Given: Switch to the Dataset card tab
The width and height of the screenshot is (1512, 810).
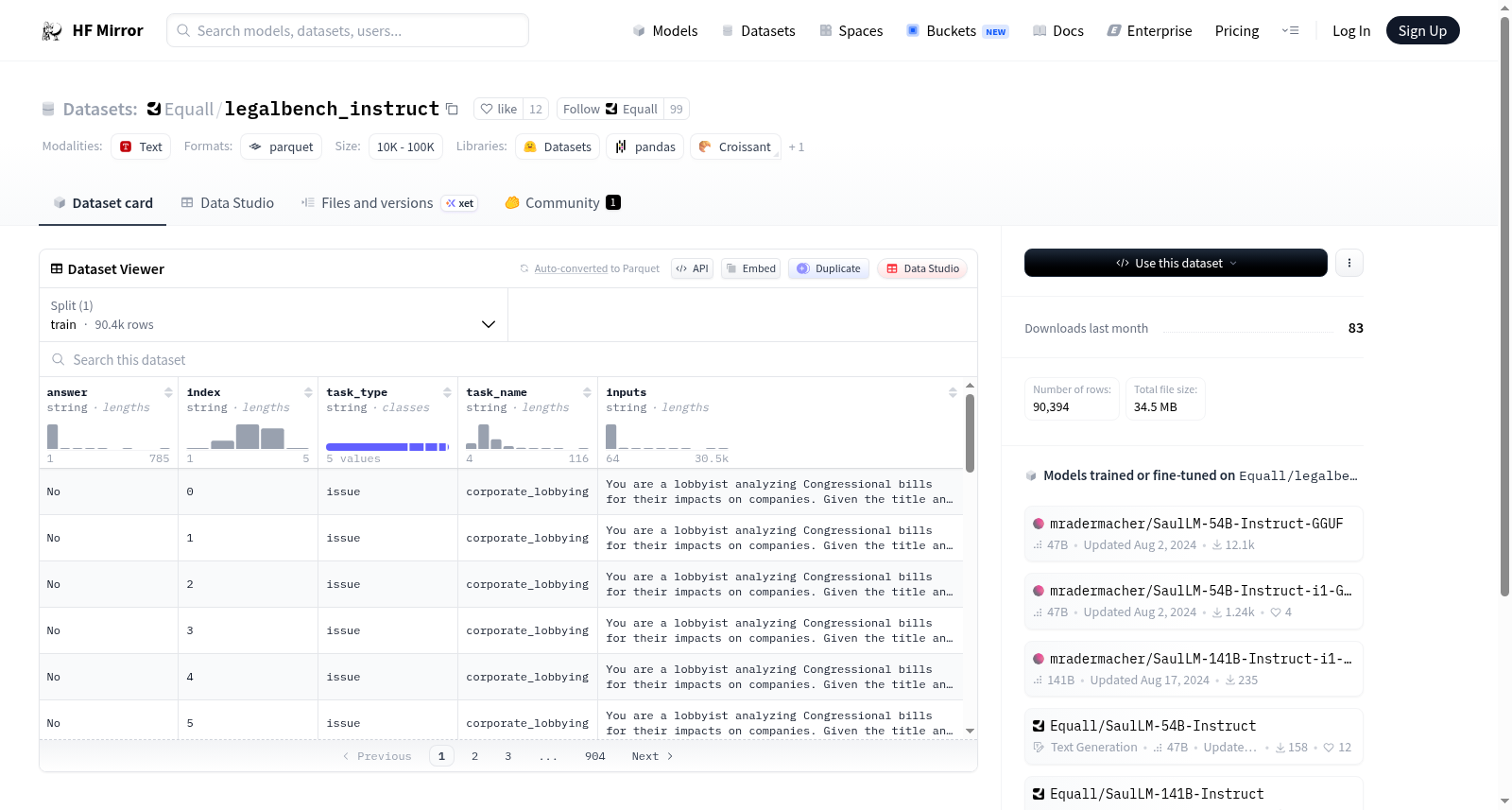Looking at the screenshot, I should click(103, 202).
